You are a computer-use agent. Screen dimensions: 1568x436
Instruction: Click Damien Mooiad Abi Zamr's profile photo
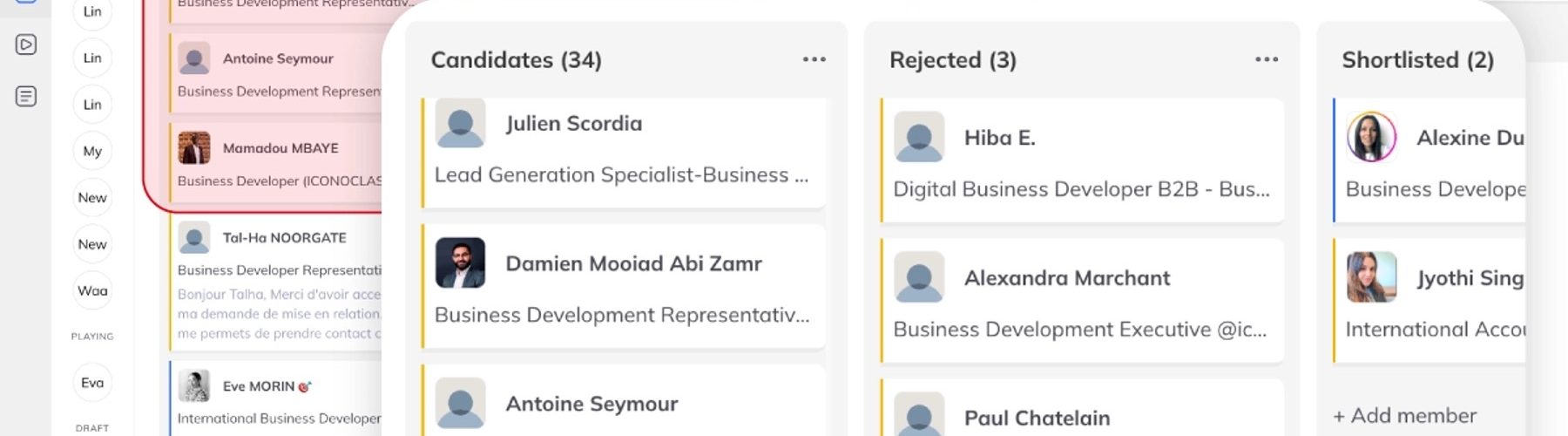tap(460, 262)
